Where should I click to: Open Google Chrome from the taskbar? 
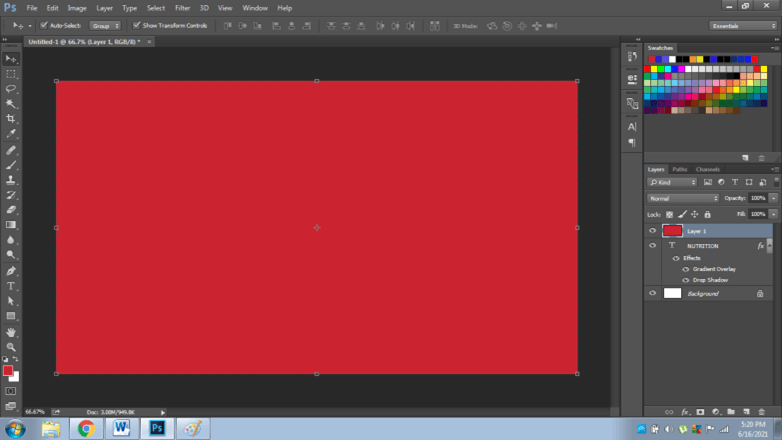(x=86, y=429)
